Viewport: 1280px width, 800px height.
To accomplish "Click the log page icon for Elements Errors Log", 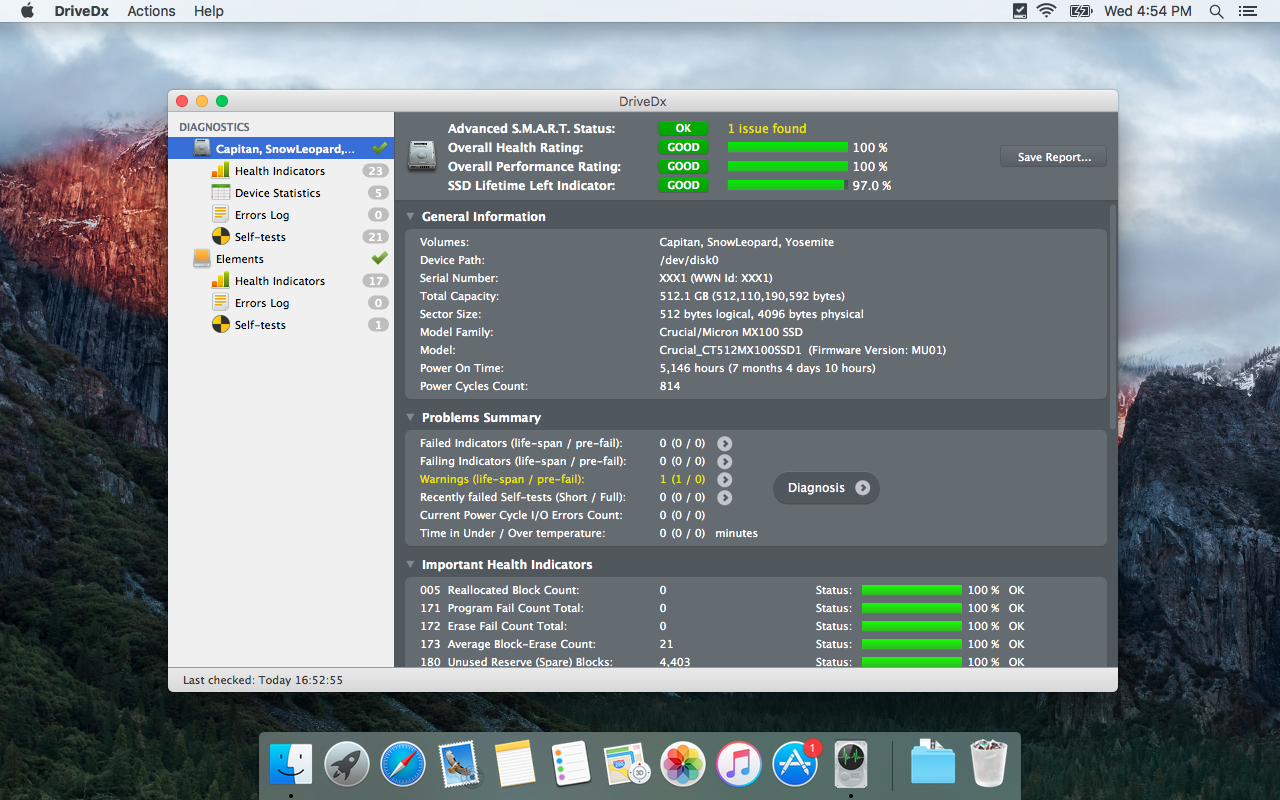I will [221, 302].
